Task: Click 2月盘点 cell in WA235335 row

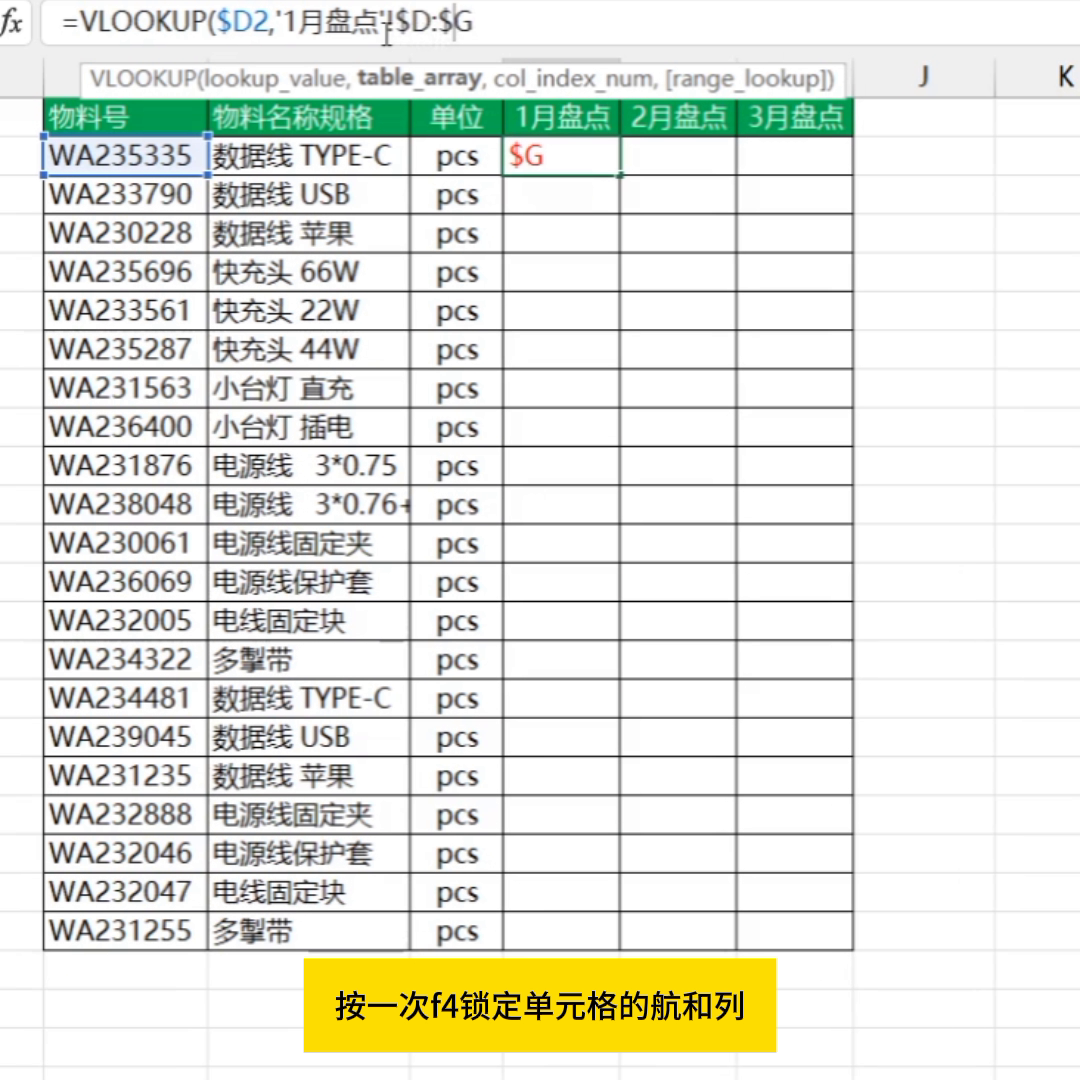Action: click(678, 156)
